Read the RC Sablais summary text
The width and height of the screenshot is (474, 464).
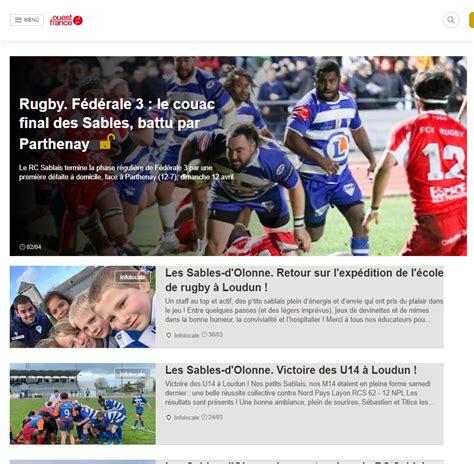127,172
